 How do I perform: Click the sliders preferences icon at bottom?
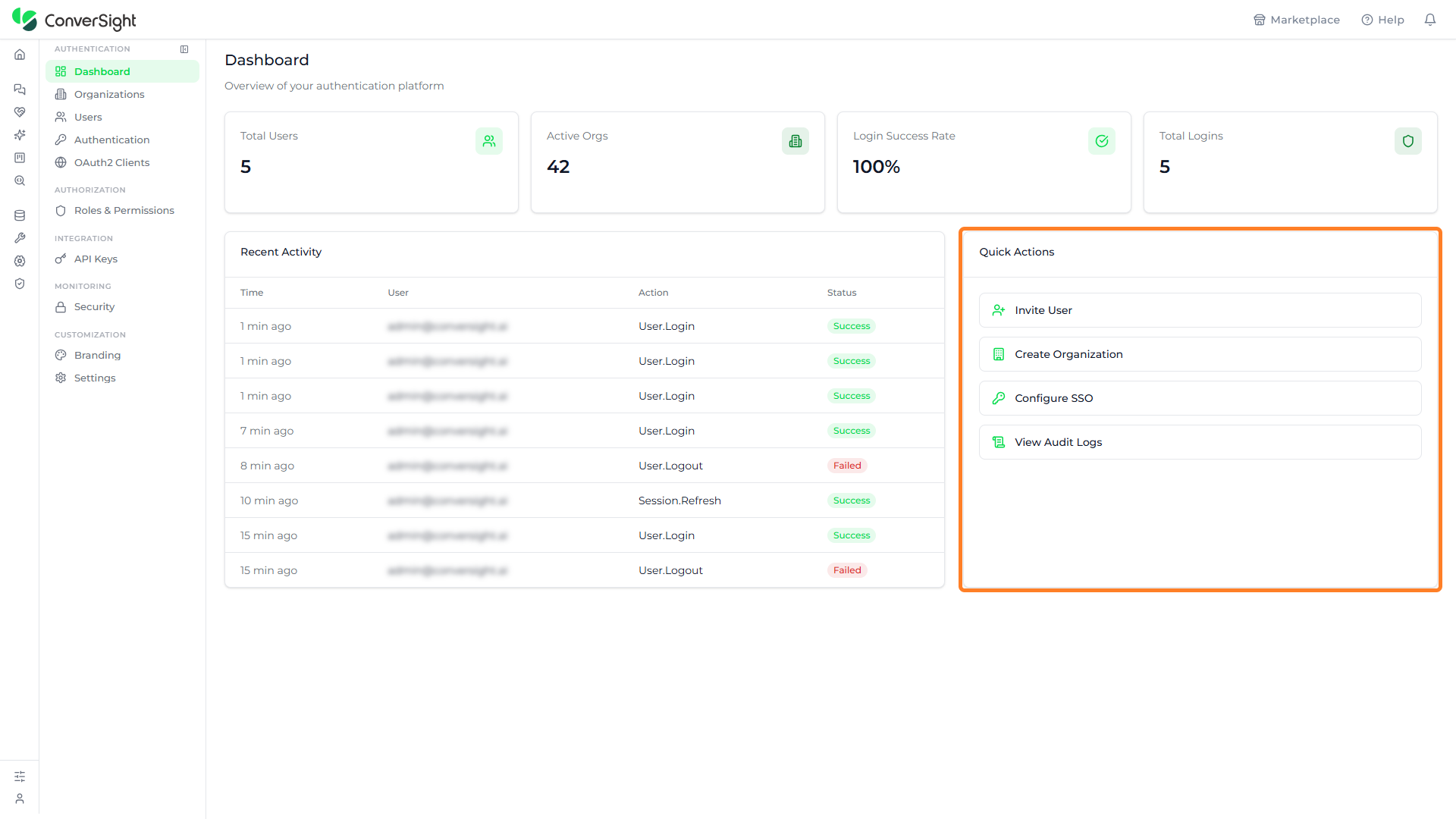tap(20, 777)
